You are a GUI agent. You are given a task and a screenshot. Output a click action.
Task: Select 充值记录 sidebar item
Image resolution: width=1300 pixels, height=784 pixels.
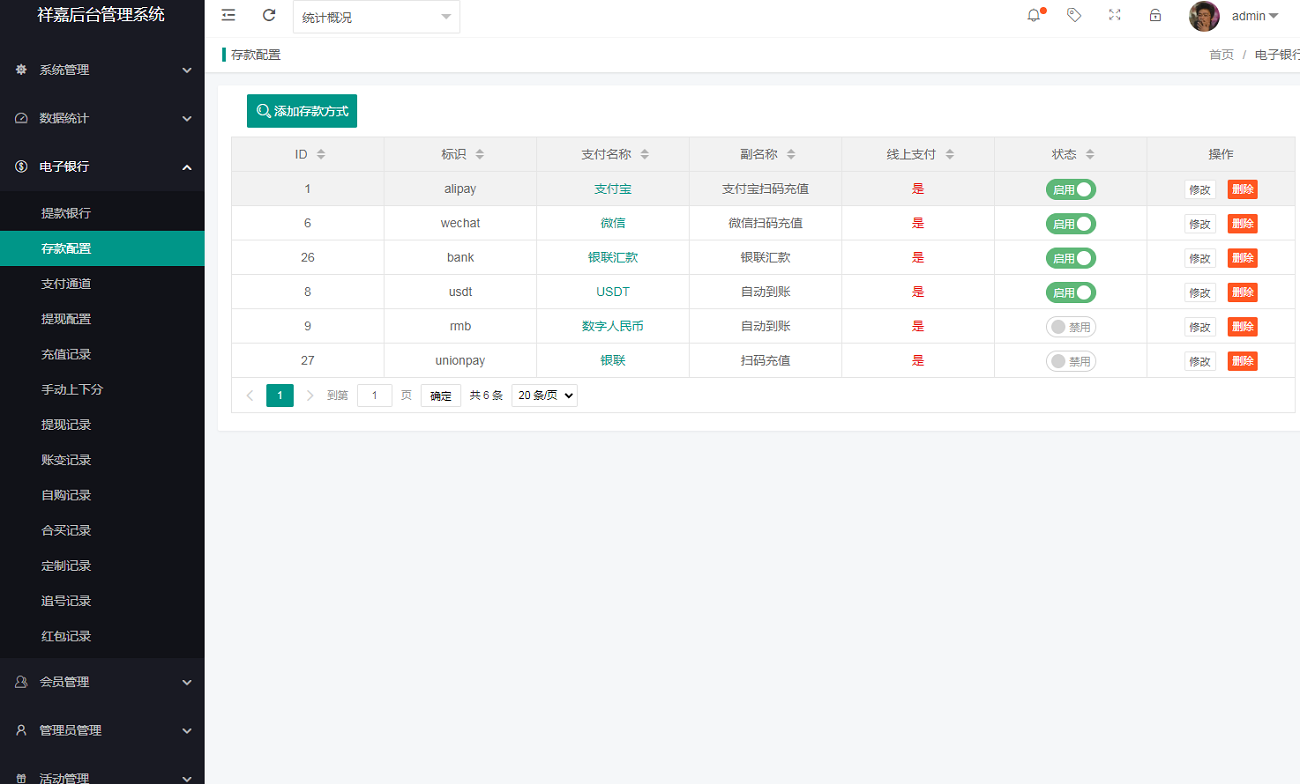coord(66,354)
